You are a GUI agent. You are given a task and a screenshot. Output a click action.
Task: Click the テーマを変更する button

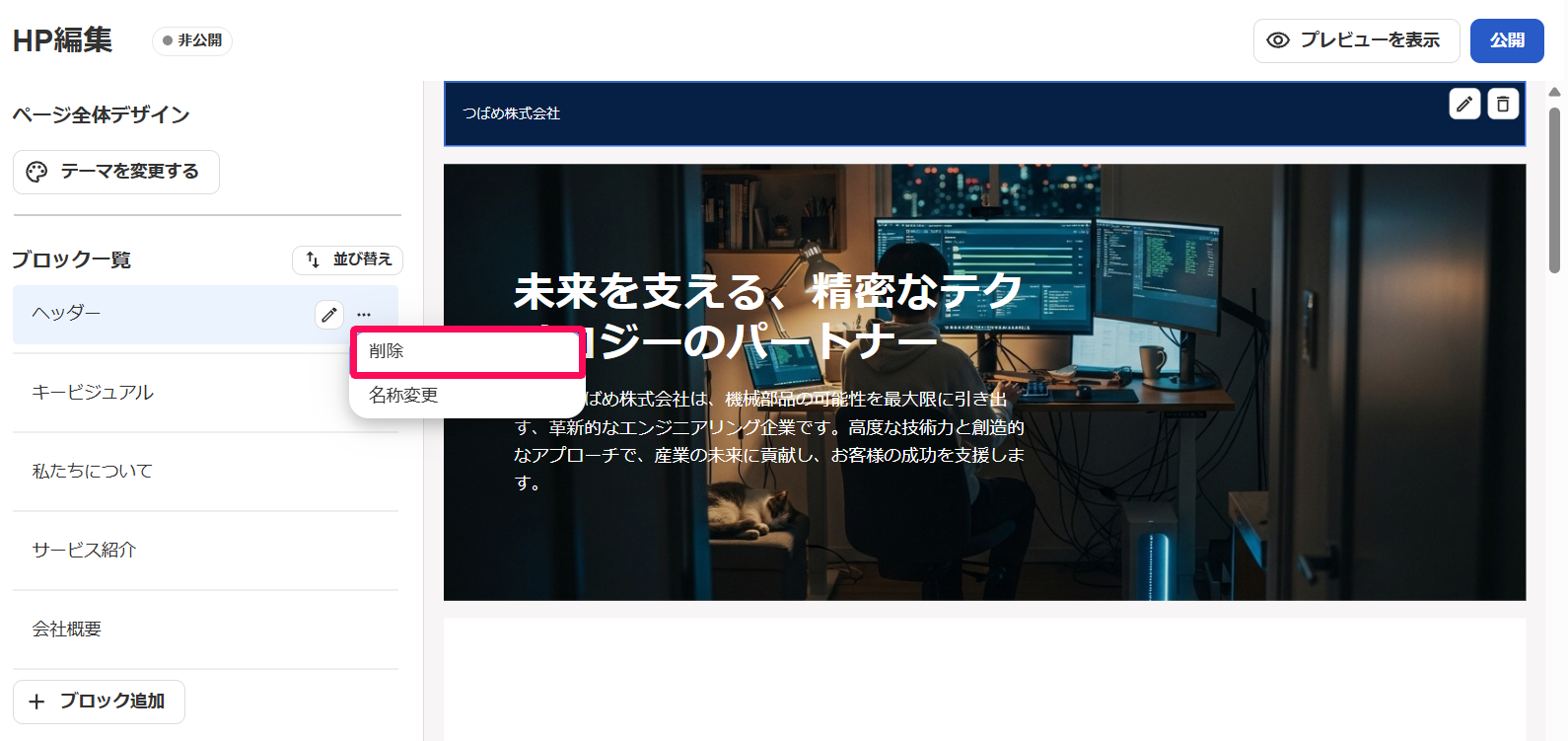pos(116,172)
